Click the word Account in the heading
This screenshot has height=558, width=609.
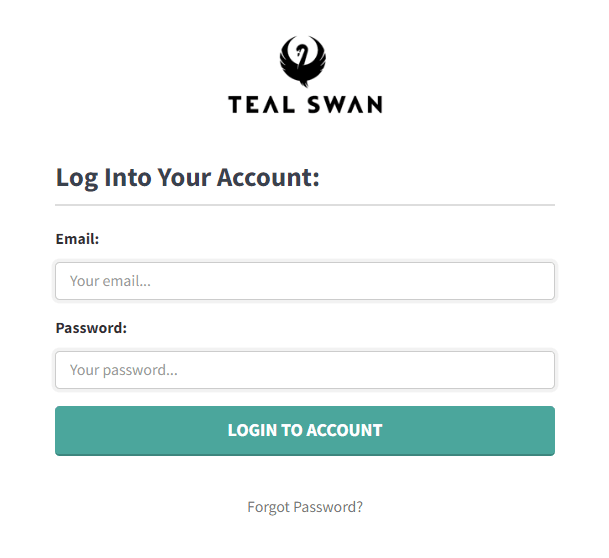coord(268,177)
